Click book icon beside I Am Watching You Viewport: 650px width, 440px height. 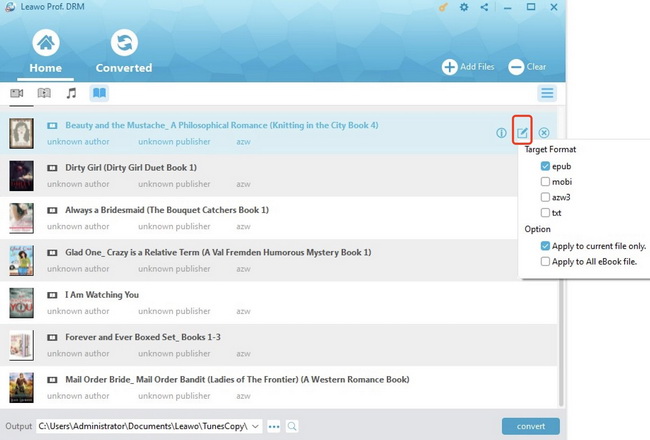coord(52,295)
